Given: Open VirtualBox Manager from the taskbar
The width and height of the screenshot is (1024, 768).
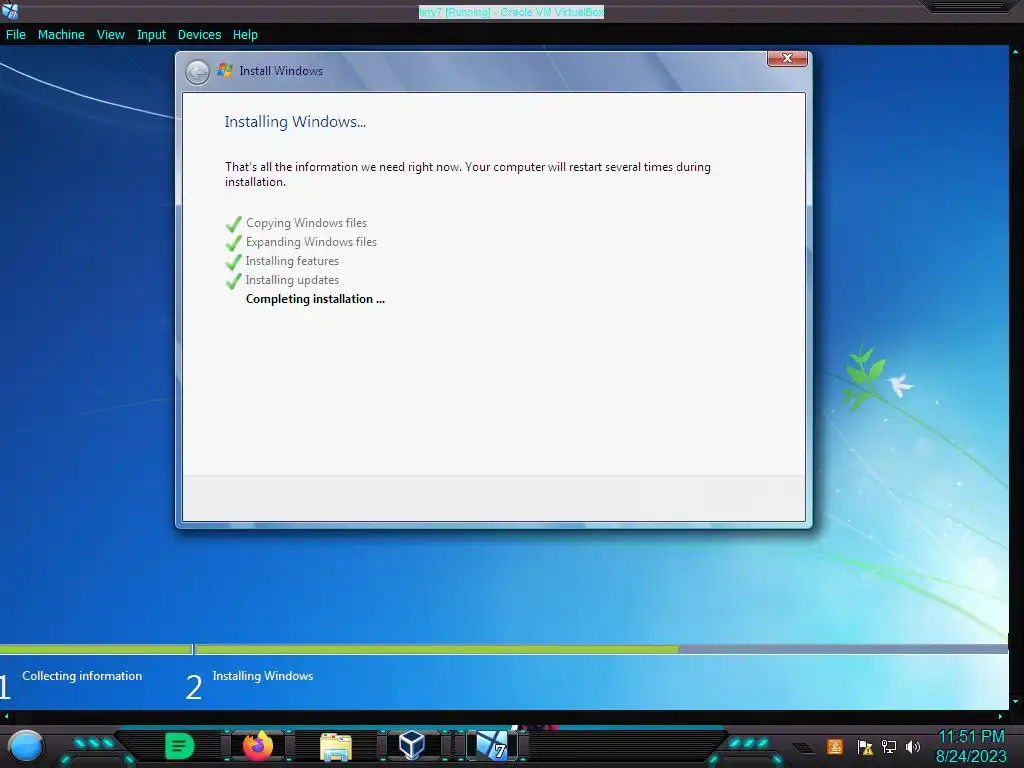Looking at the screenshot, I should click(x=412, y=745).
